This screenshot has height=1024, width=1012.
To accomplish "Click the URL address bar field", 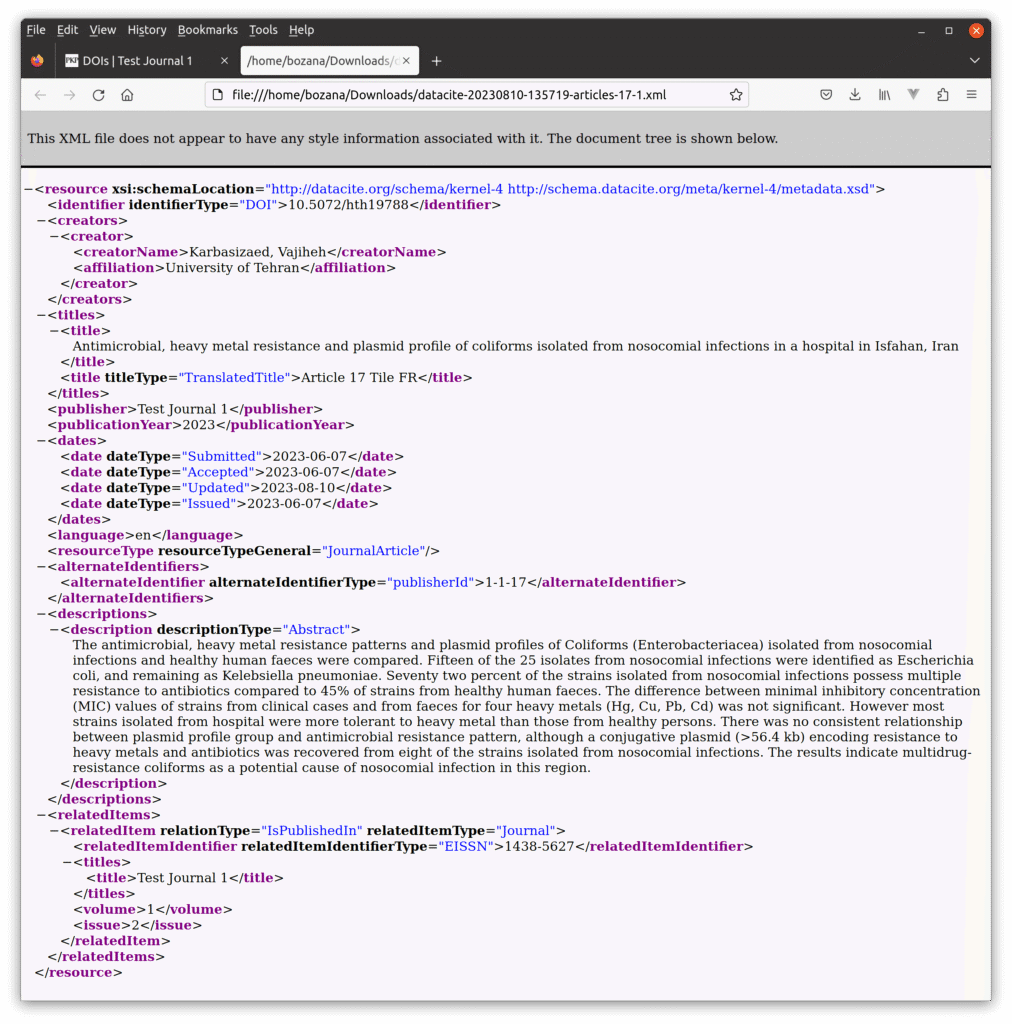I will [x=470, y=95].
